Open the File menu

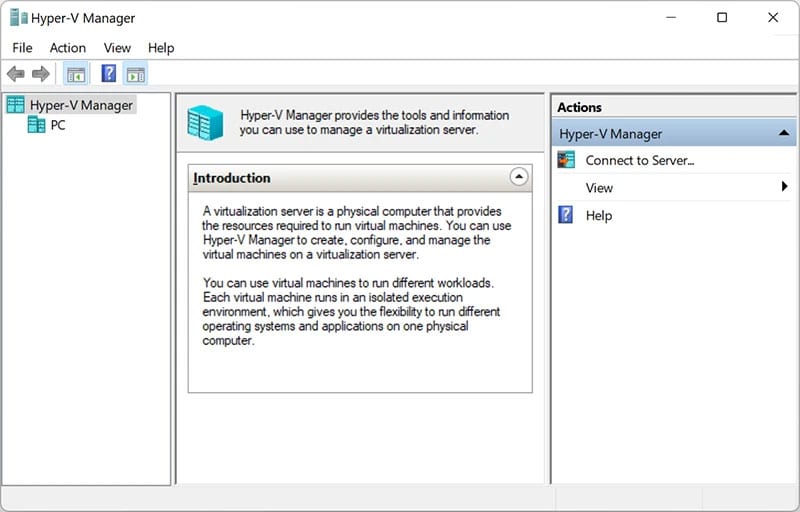pos(22,47)
